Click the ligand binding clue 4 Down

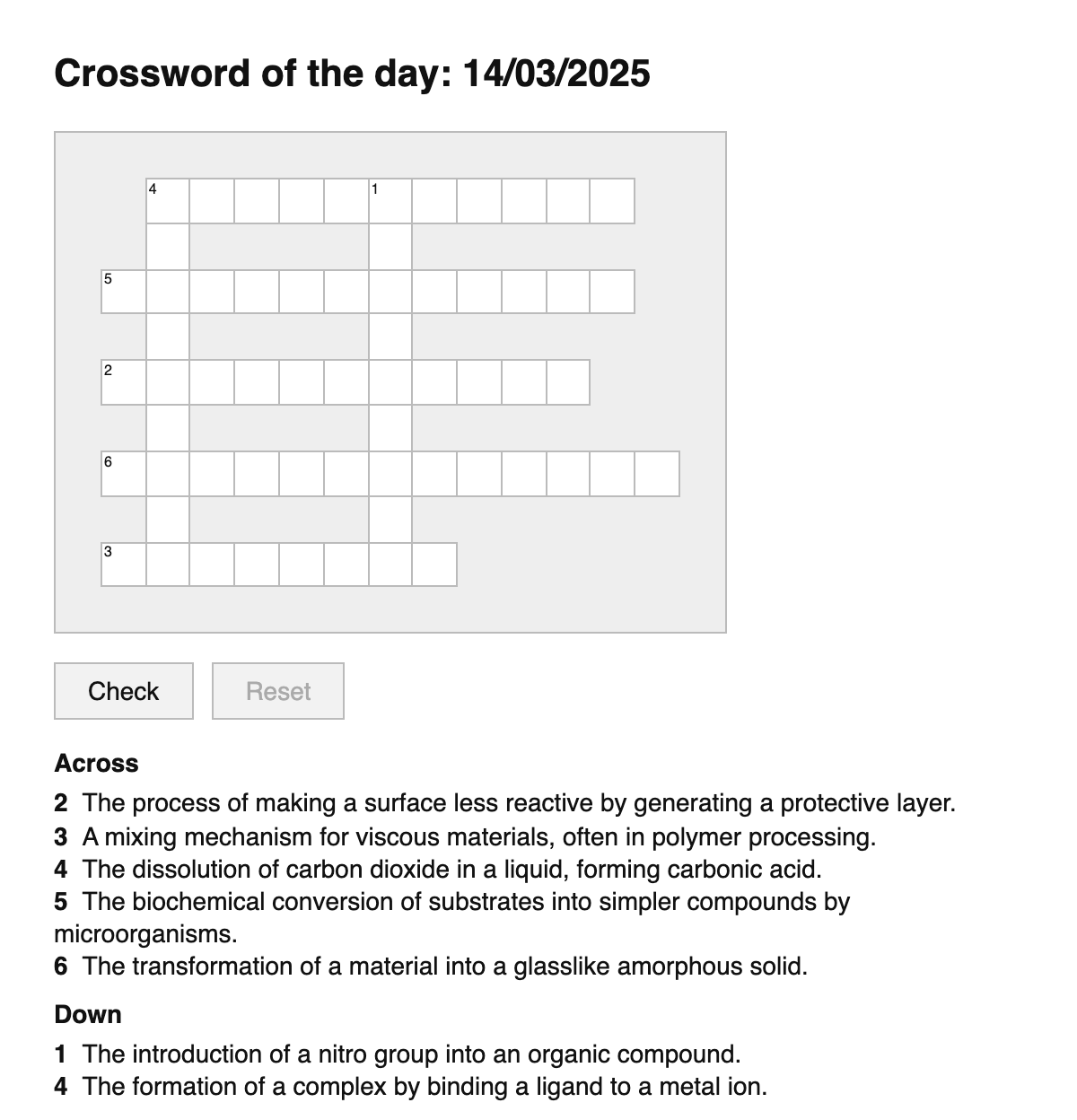[x=424, y=1087]
